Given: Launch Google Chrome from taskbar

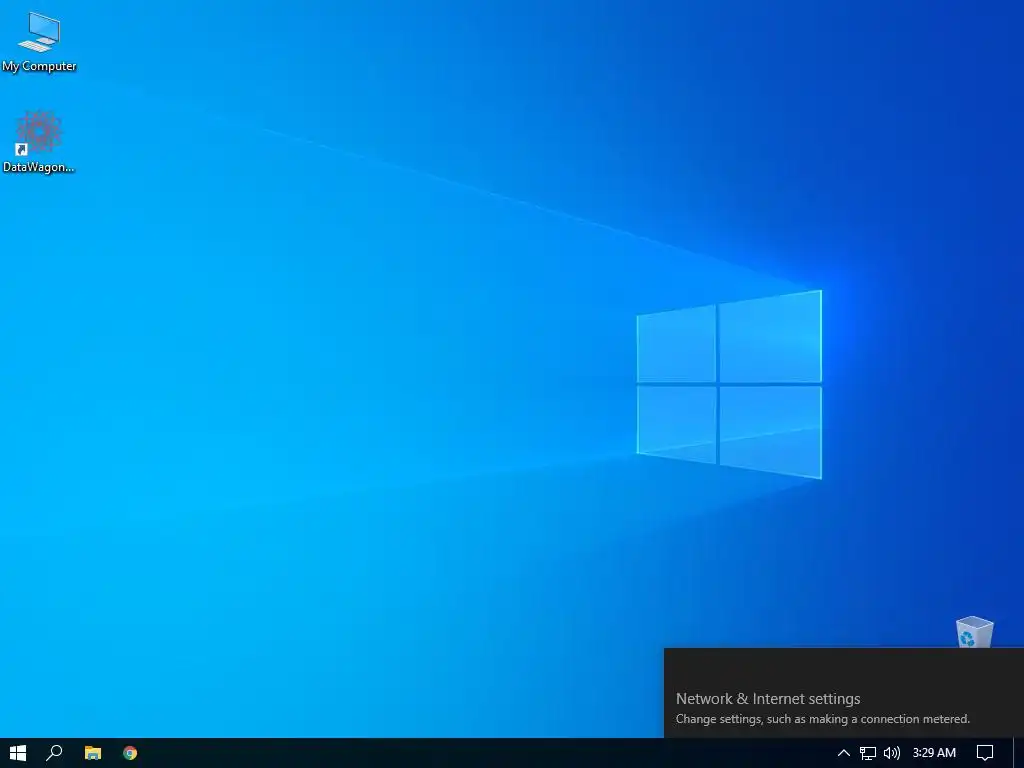Looking at the screenshot, I should pos(130,753).
